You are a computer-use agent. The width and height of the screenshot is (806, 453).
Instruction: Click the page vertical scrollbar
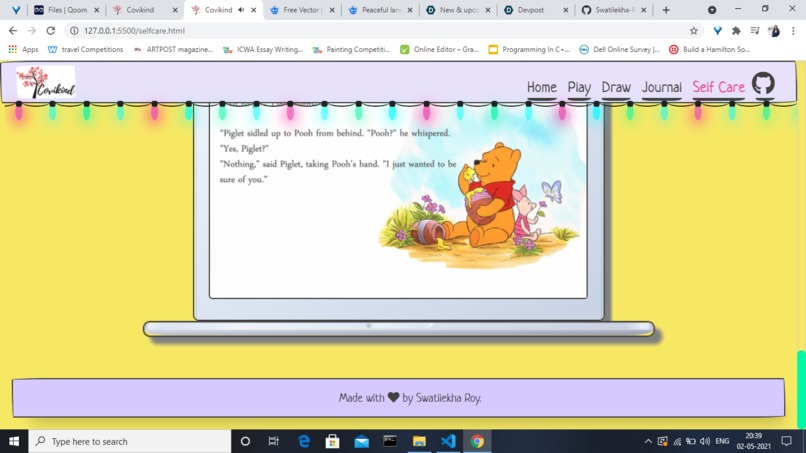(801, 388)
